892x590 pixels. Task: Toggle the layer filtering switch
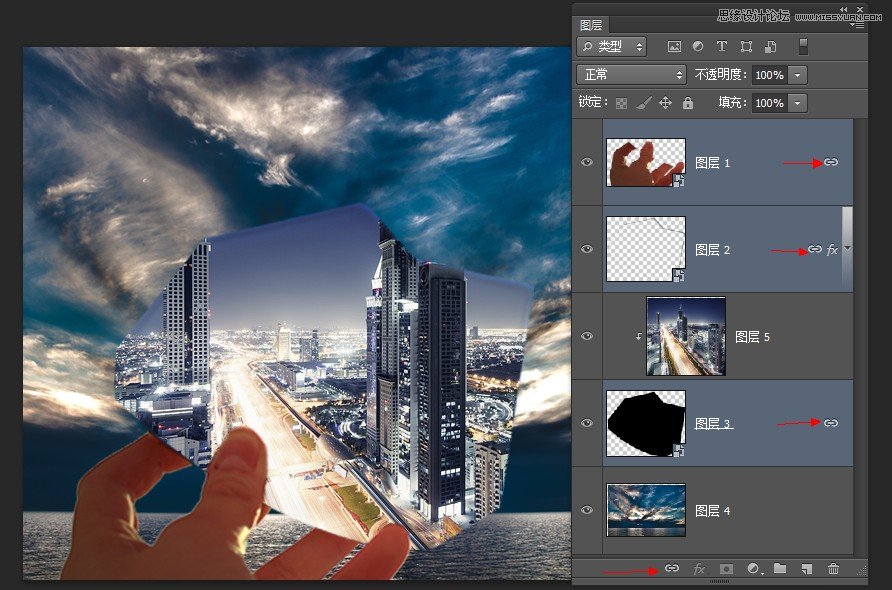[x=803, y=47]
